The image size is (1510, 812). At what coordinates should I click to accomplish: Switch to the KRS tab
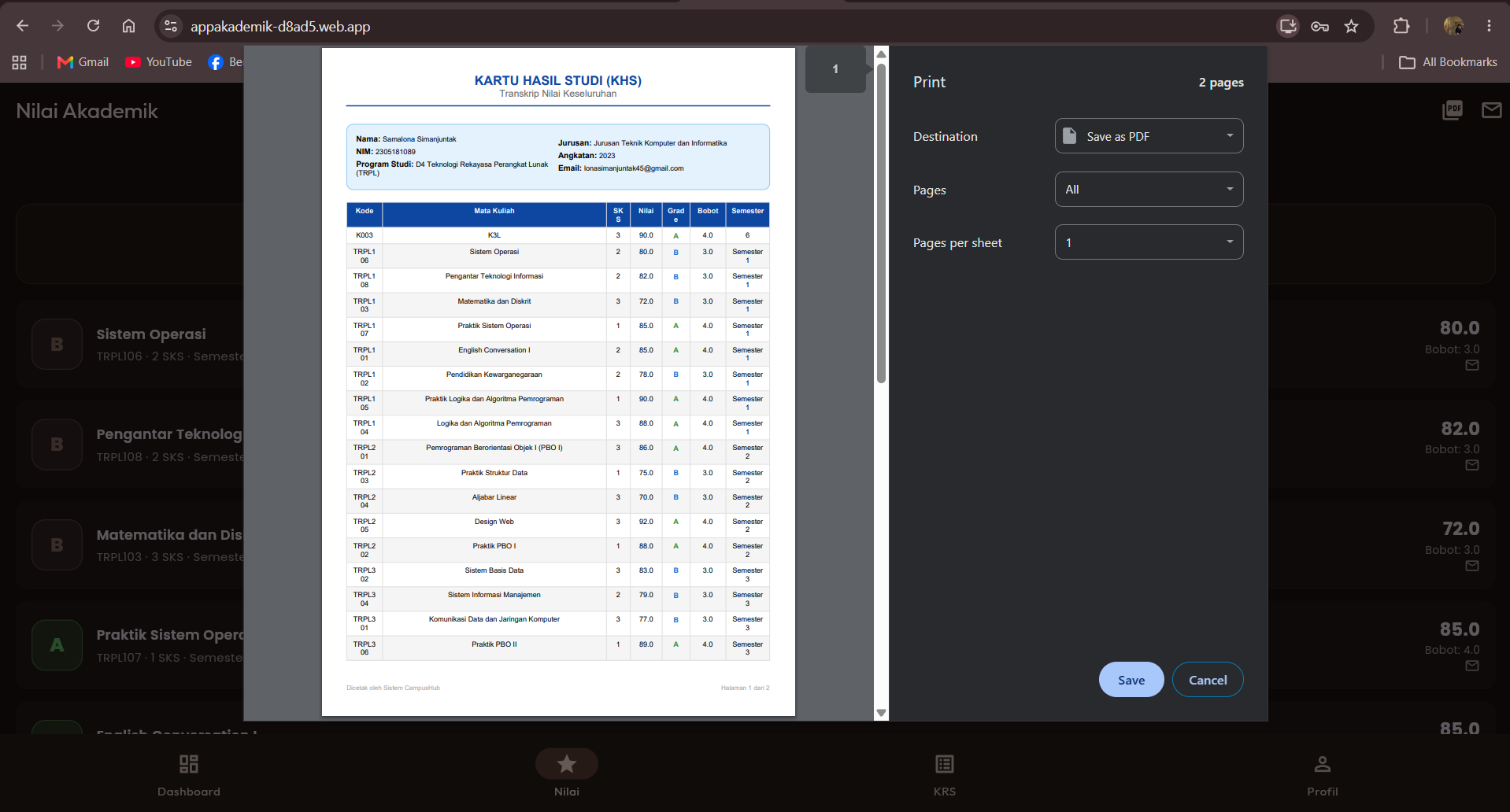(x=945, y=775)
